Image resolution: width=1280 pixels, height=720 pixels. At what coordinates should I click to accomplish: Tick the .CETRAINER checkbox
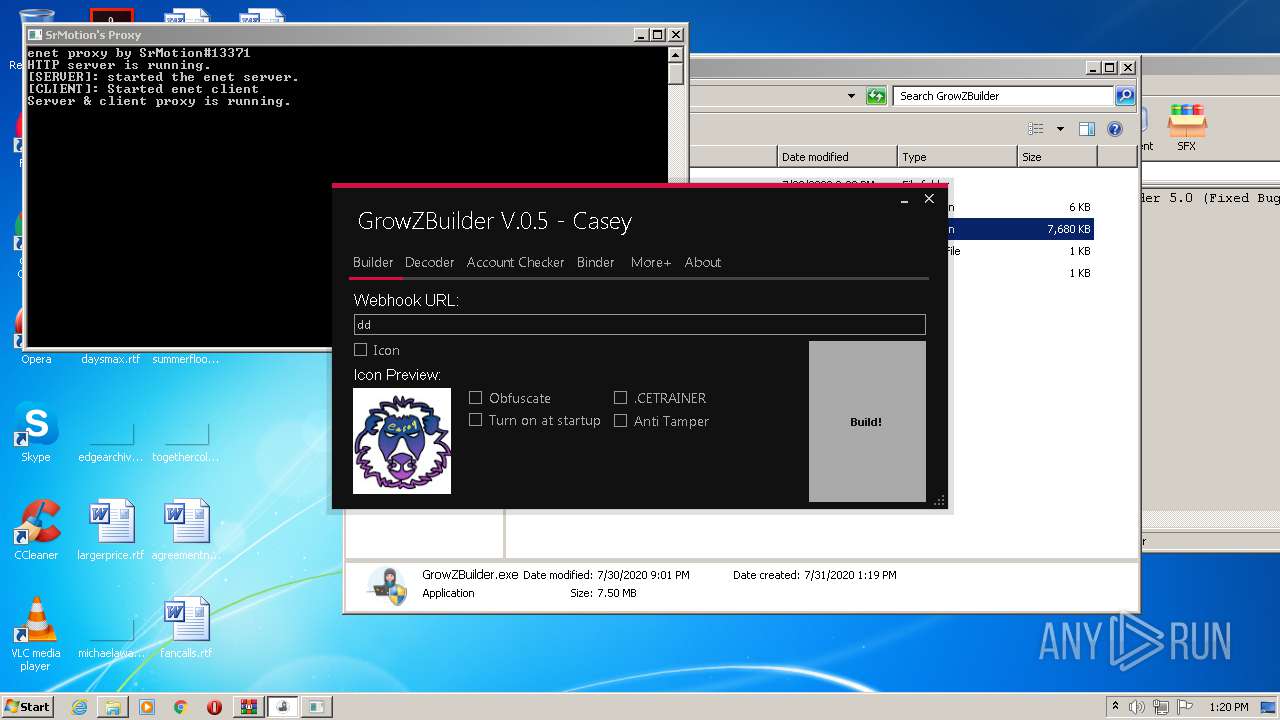pyautogui.click(x=621, y=398)
